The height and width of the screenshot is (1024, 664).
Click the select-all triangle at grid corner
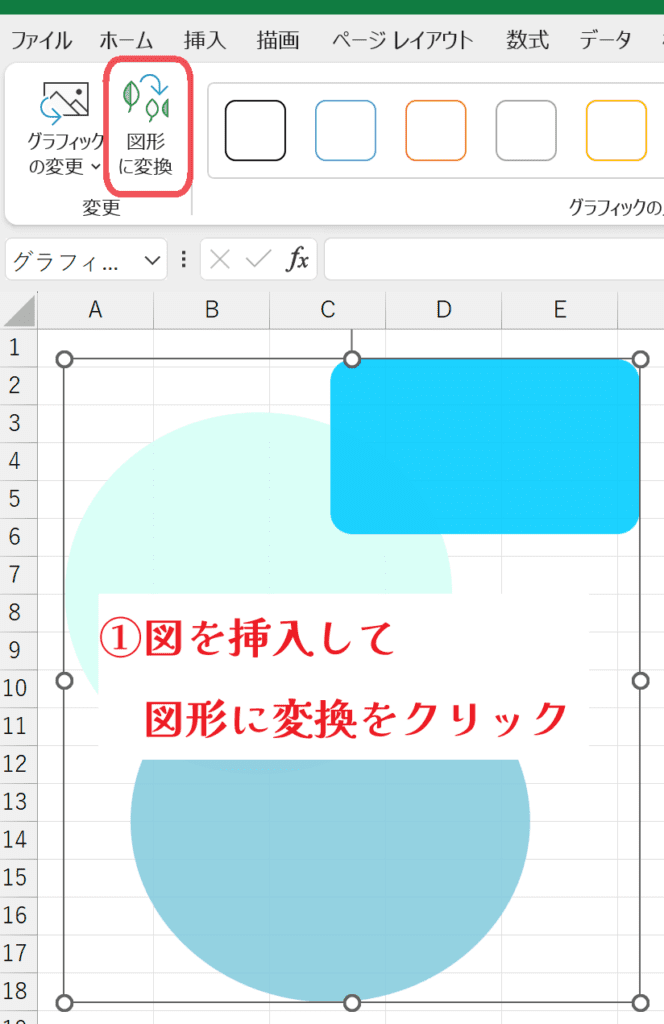point(19,312)
